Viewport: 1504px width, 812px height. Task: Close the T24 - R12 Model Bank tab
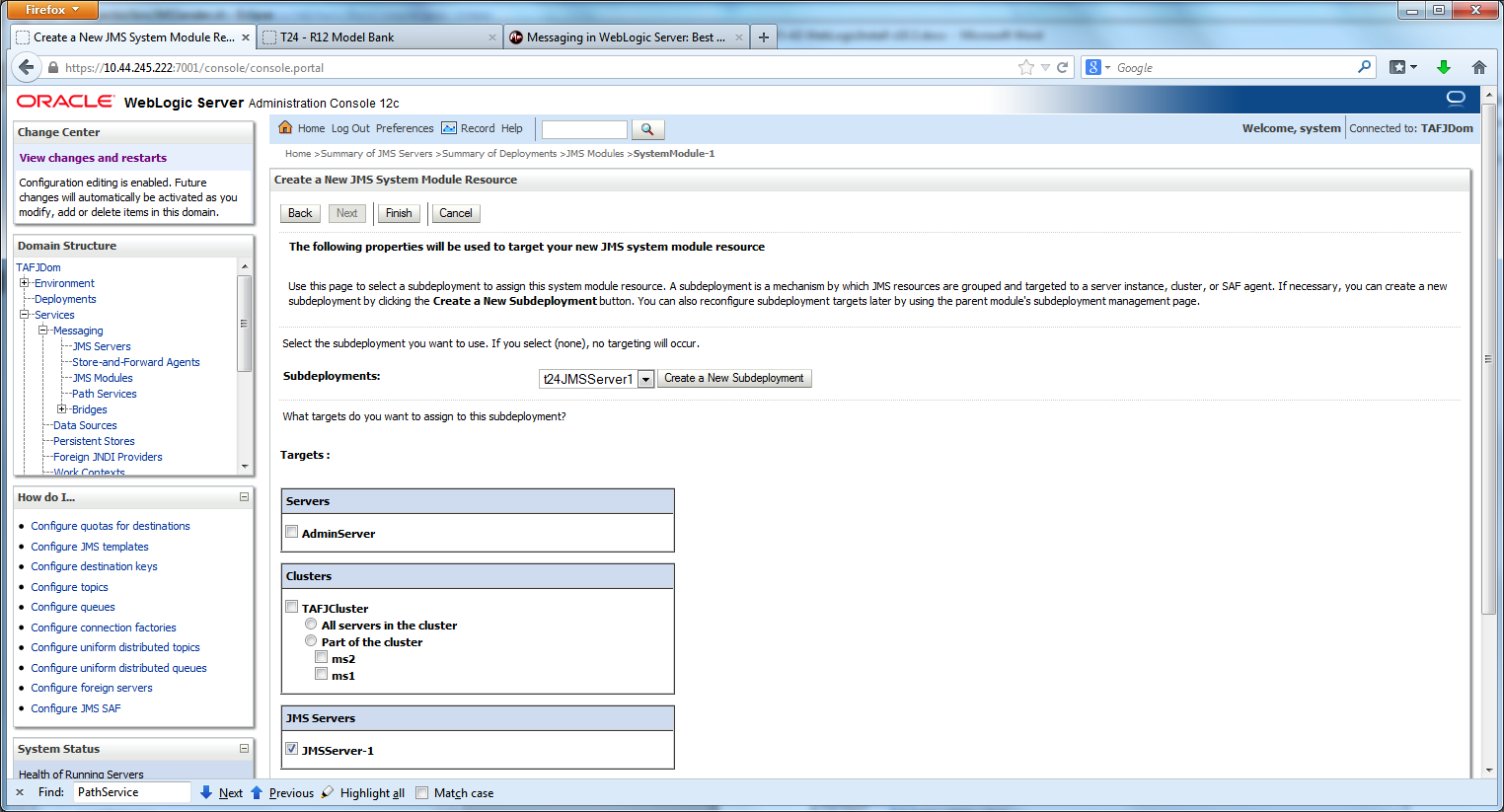pos(492,37)
